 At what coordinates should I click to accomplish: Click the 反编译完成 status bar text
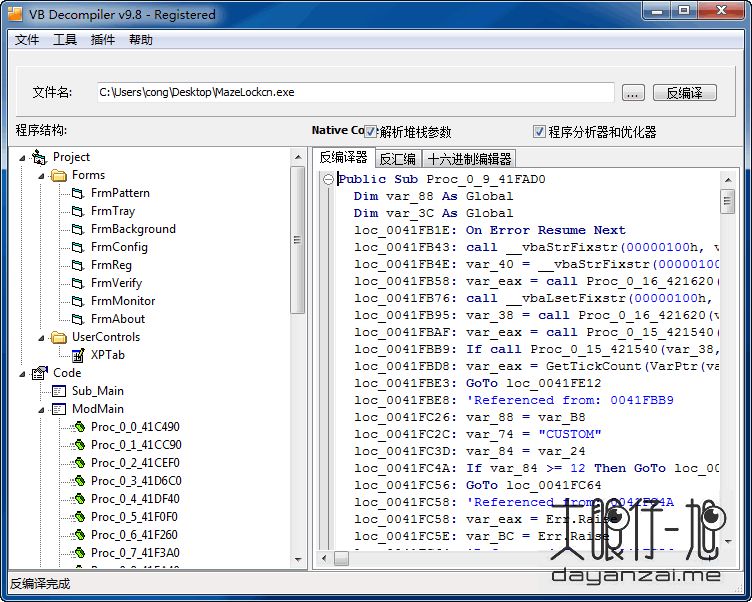(x=40, y=584)
